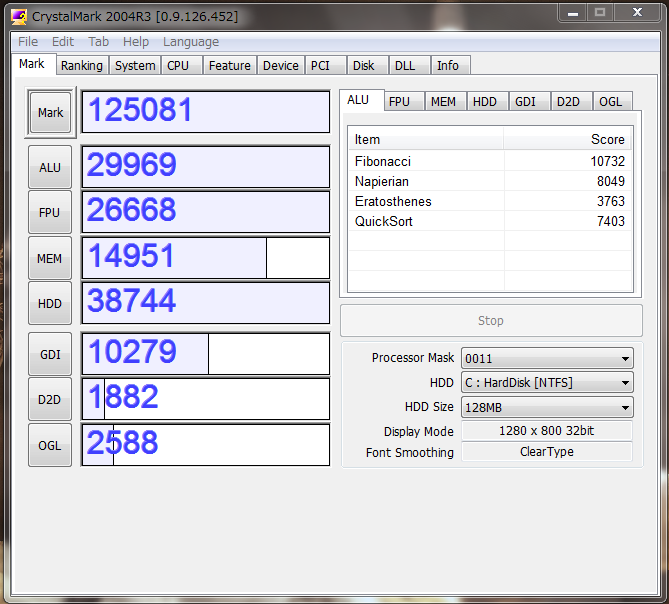
Task: Click the QuickSort score 7403
Action: 611,221
